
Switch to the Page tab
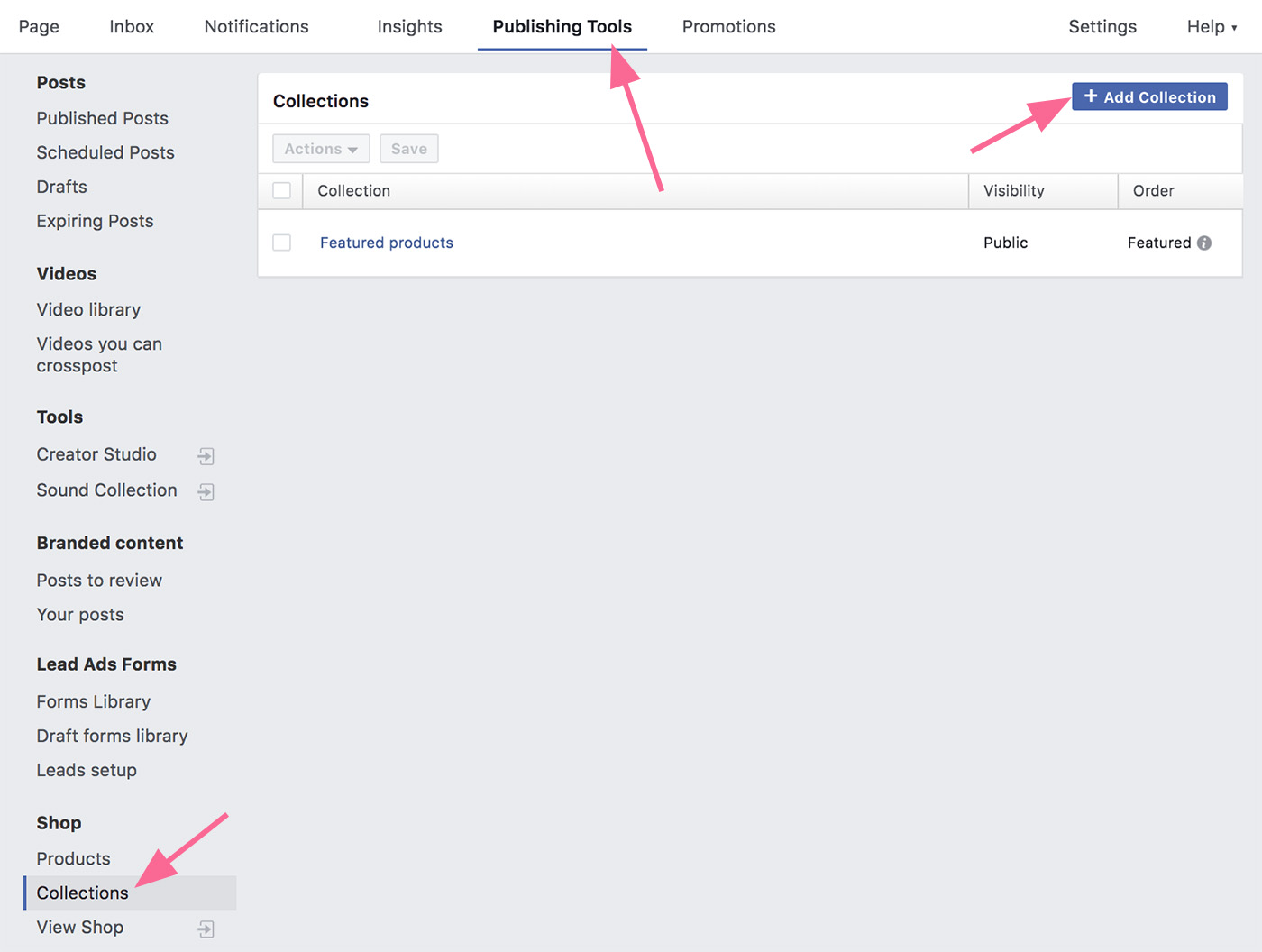(39, 27)
